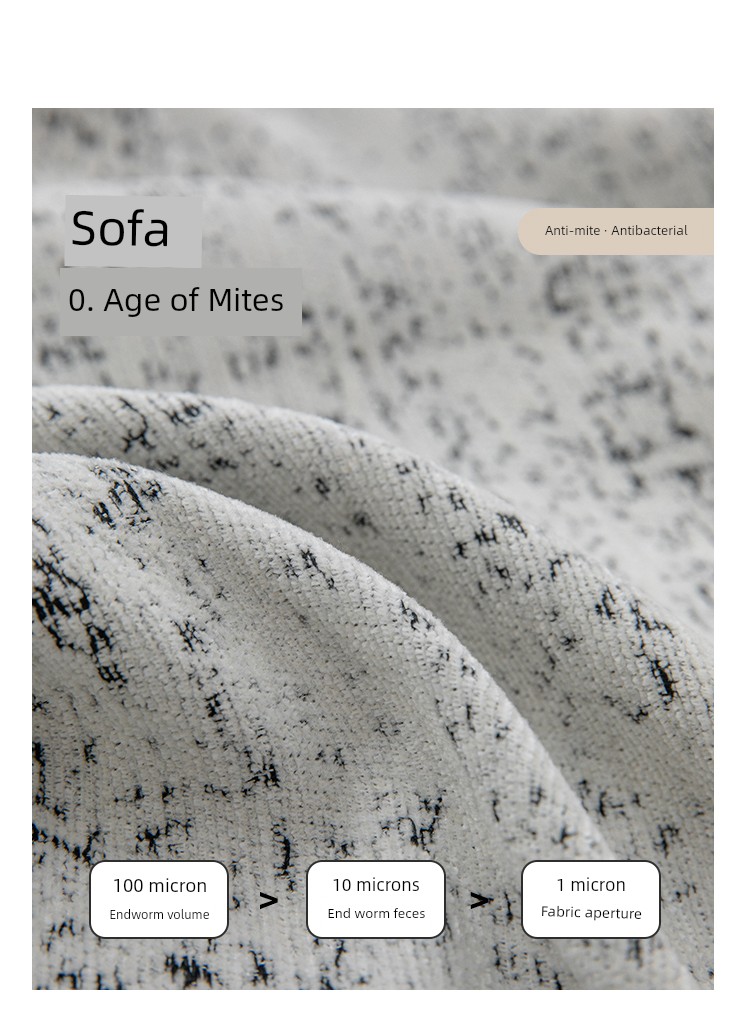This screenshot has width=750, height=1032.
Task: Click the Anti-mite · Antibacterial badge
Action: click(x=616, y=231)
